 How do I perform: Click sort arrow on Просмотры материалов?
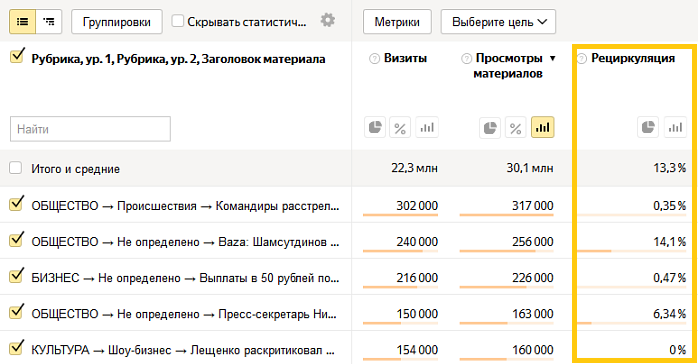pyautogui.click(x=552, y=58)
